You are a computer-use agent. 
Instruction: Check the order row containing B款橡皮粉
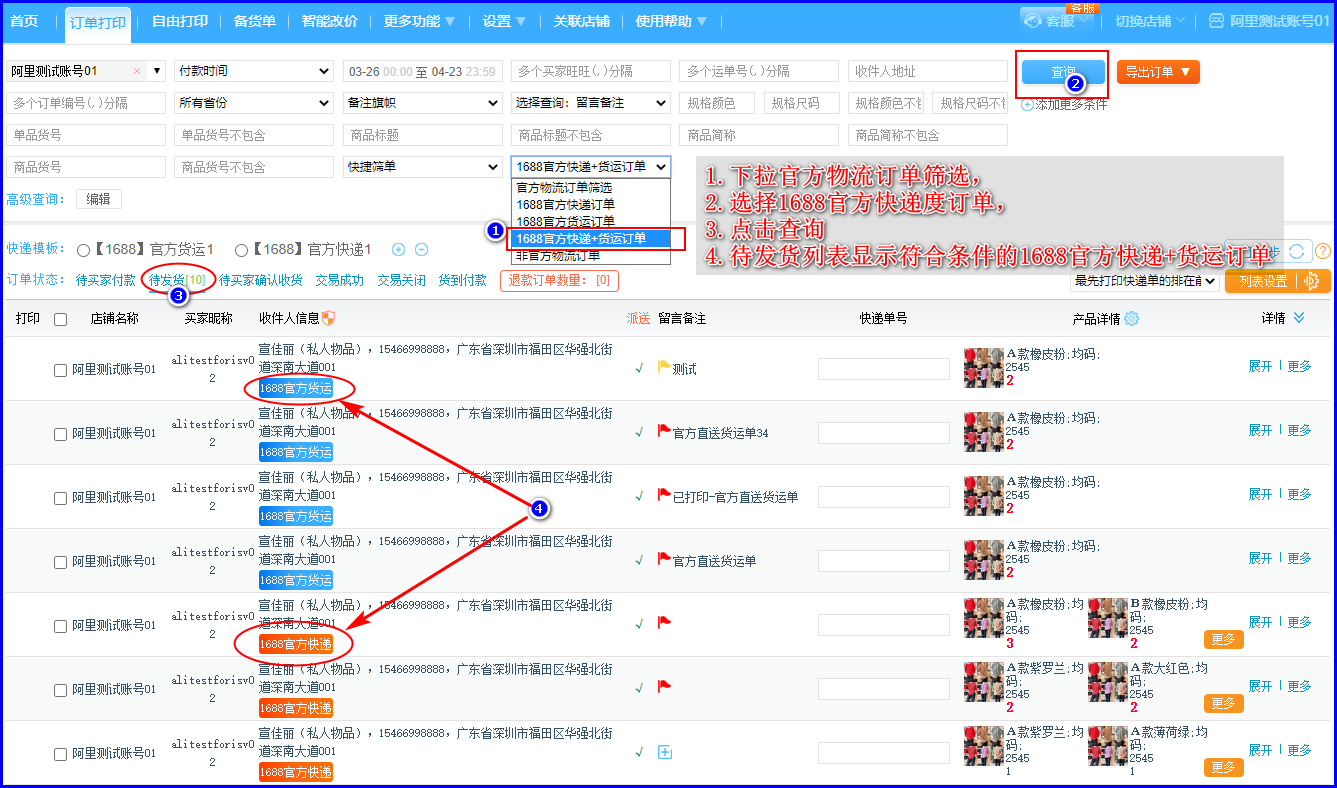[x=60, y=626]
